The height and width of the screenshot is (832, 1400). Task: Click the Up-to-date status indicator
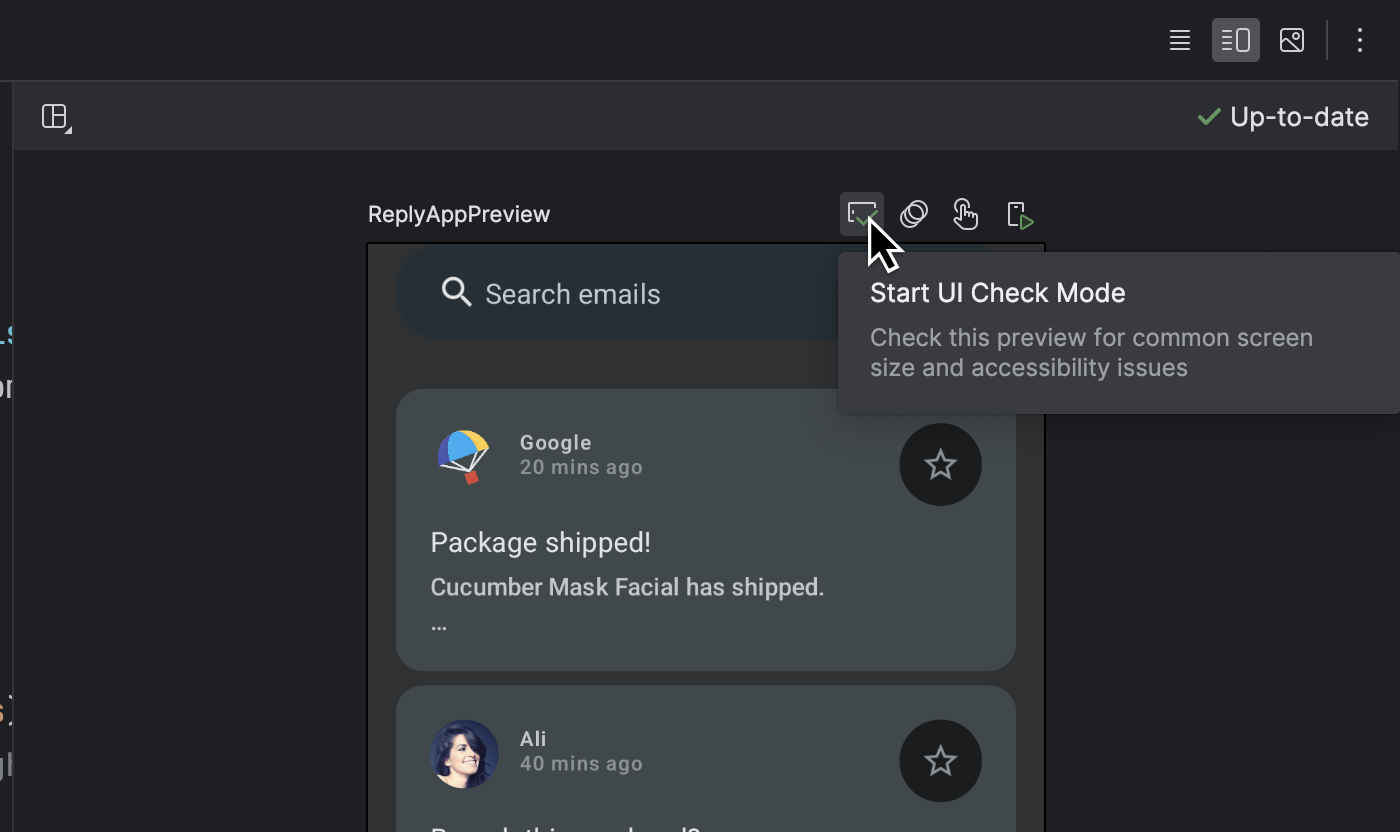[1299, 117]
